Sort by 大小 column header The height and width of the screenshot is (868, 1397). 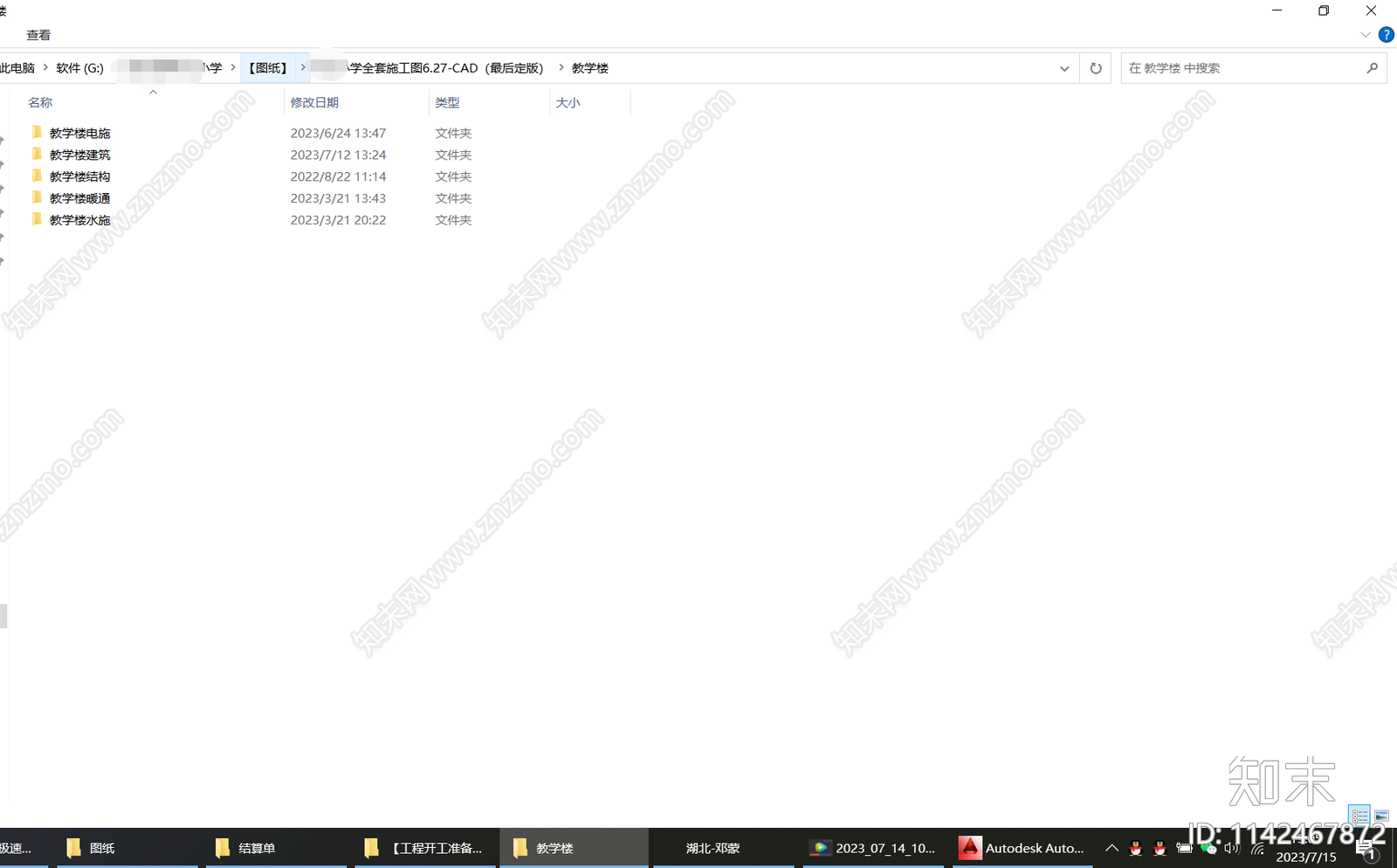[x=568, y=102]
